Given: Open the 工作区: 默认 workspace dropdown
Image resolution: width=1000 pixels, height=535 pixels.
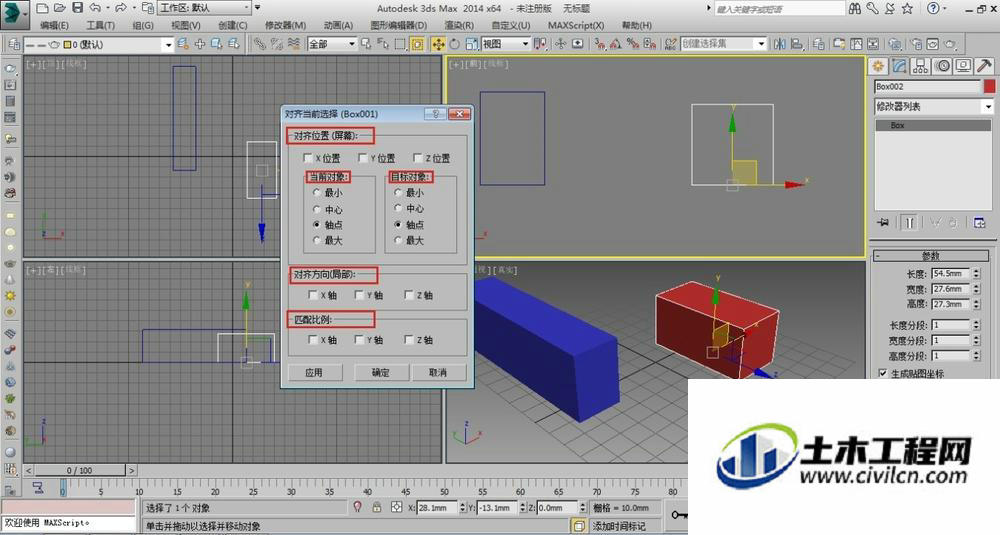Looking at the screenshot, I should (x=205, y=8).
